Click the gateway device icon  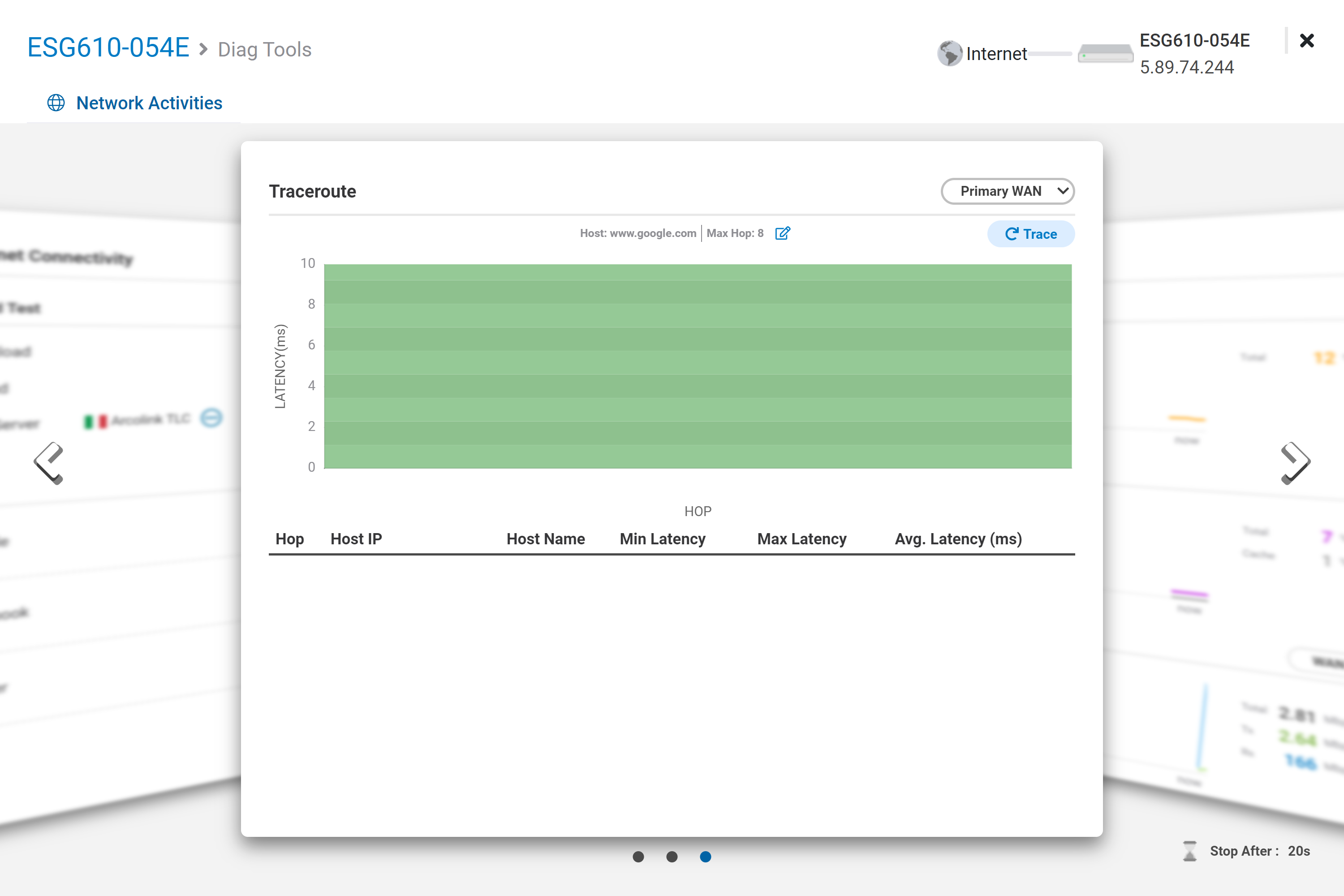coord(1105,54)
